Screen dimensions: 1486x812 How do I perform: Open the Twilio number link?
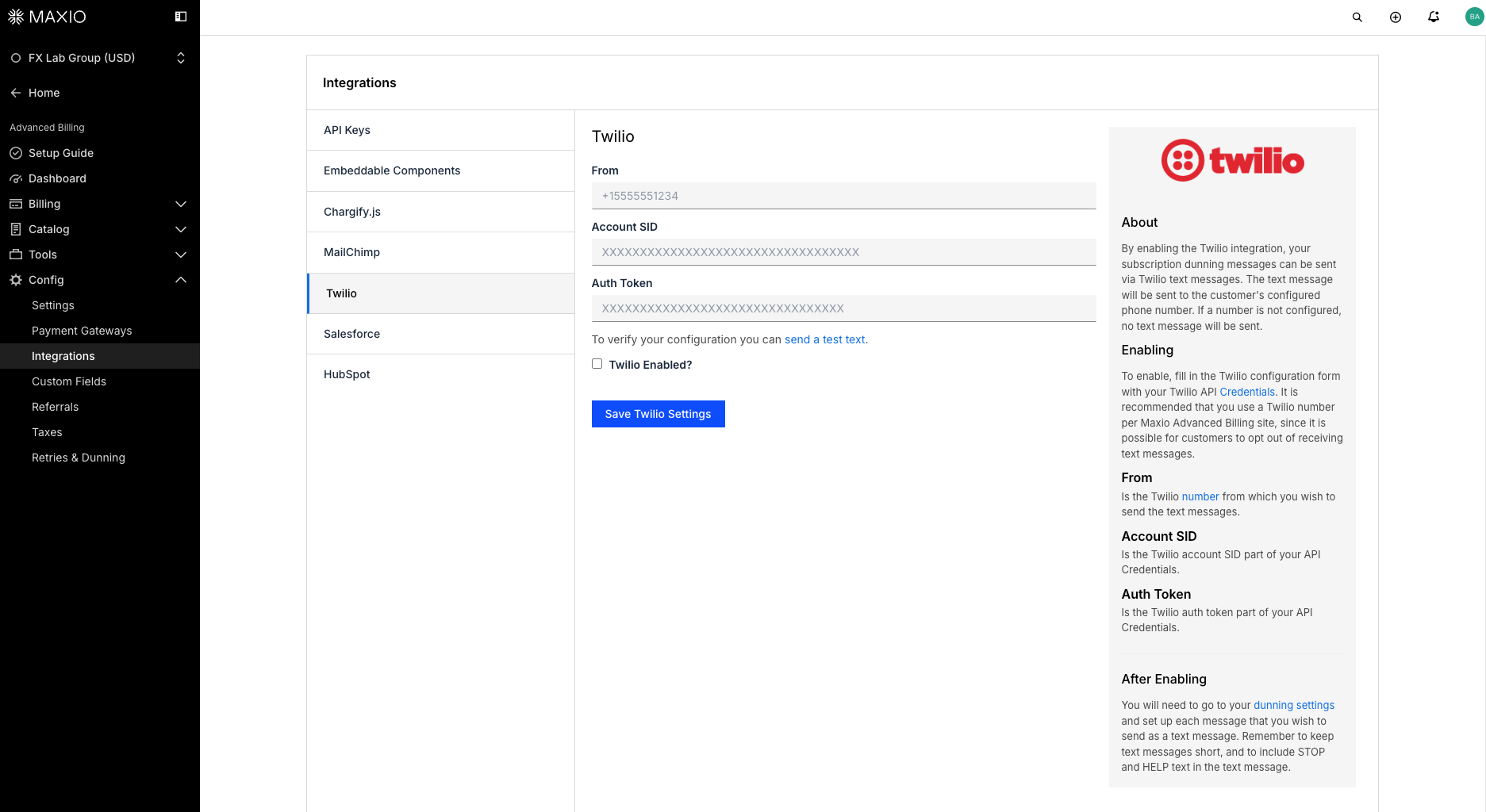[x=1200, y=496]
